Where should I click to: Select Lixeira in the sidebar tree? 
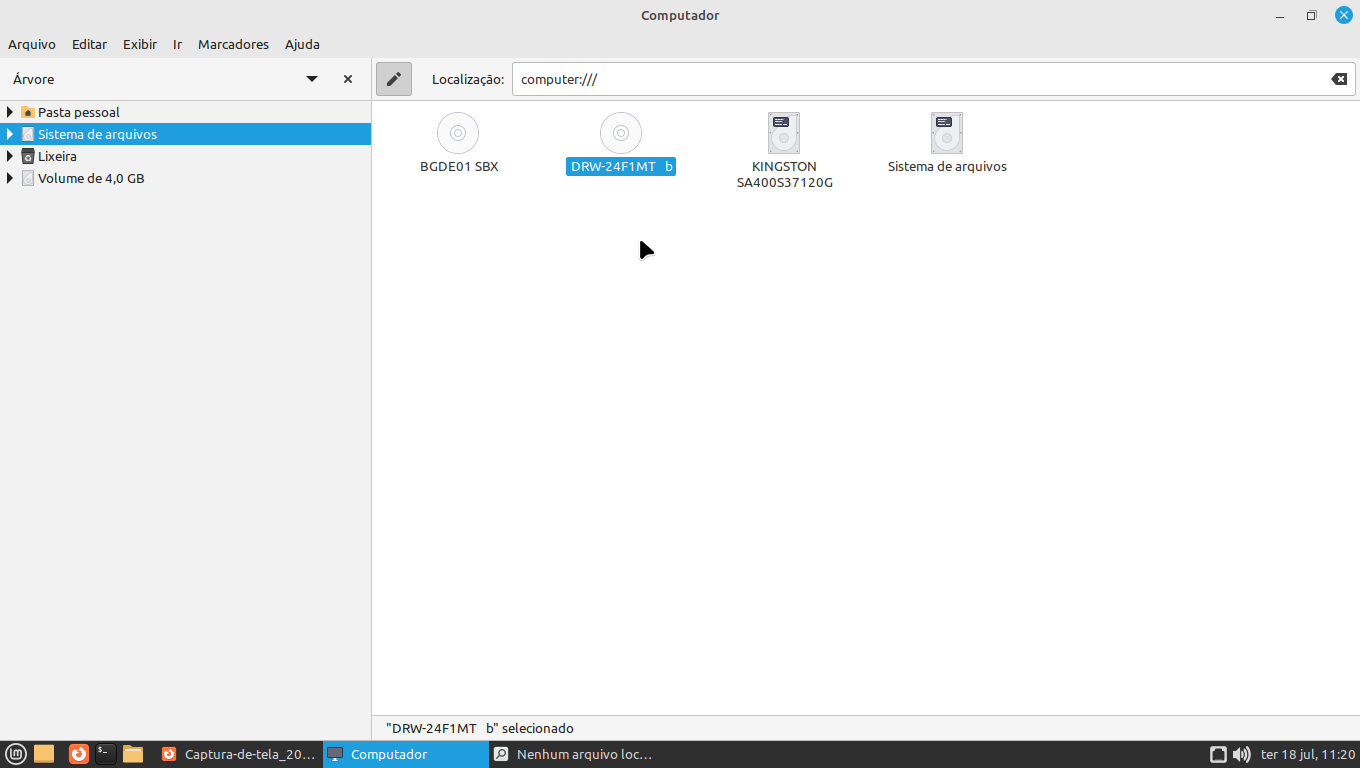tap(57, 156)
